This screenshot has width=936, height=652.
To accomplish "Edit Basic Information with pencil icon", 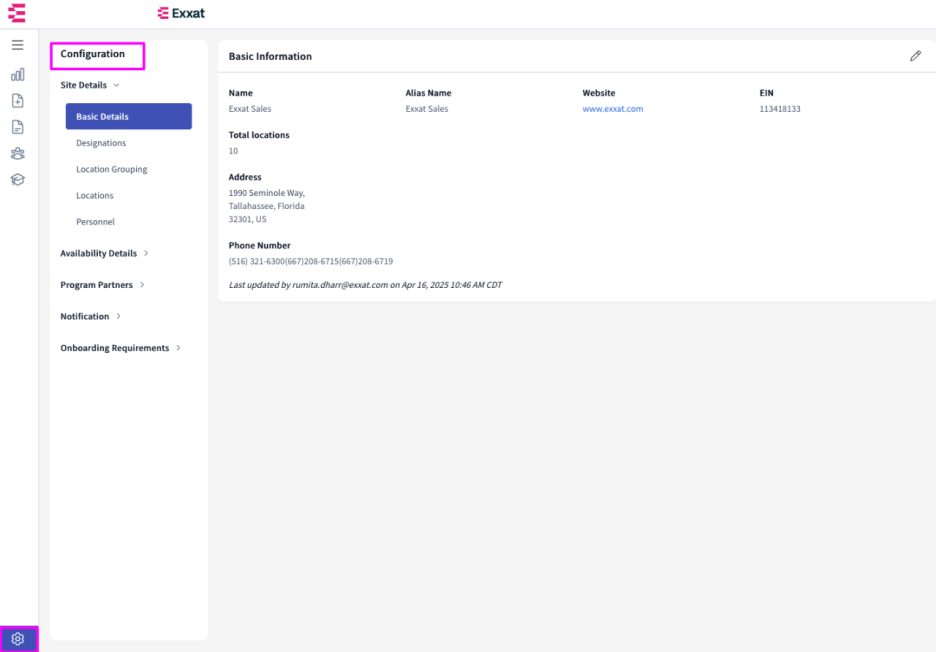I will pos(915,56).
